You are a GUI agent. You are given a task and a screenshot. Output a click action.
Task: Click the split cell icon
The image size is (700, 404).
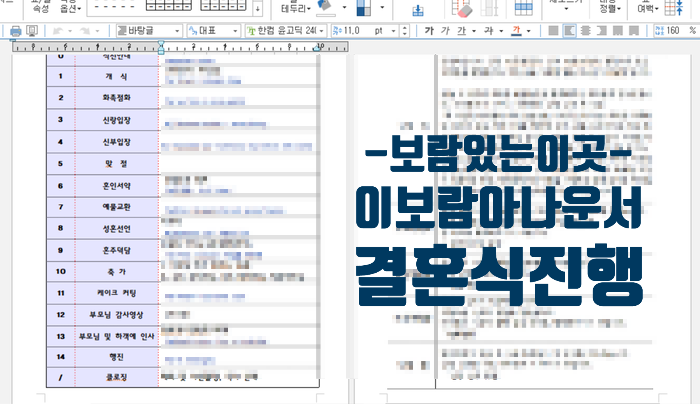490,8
